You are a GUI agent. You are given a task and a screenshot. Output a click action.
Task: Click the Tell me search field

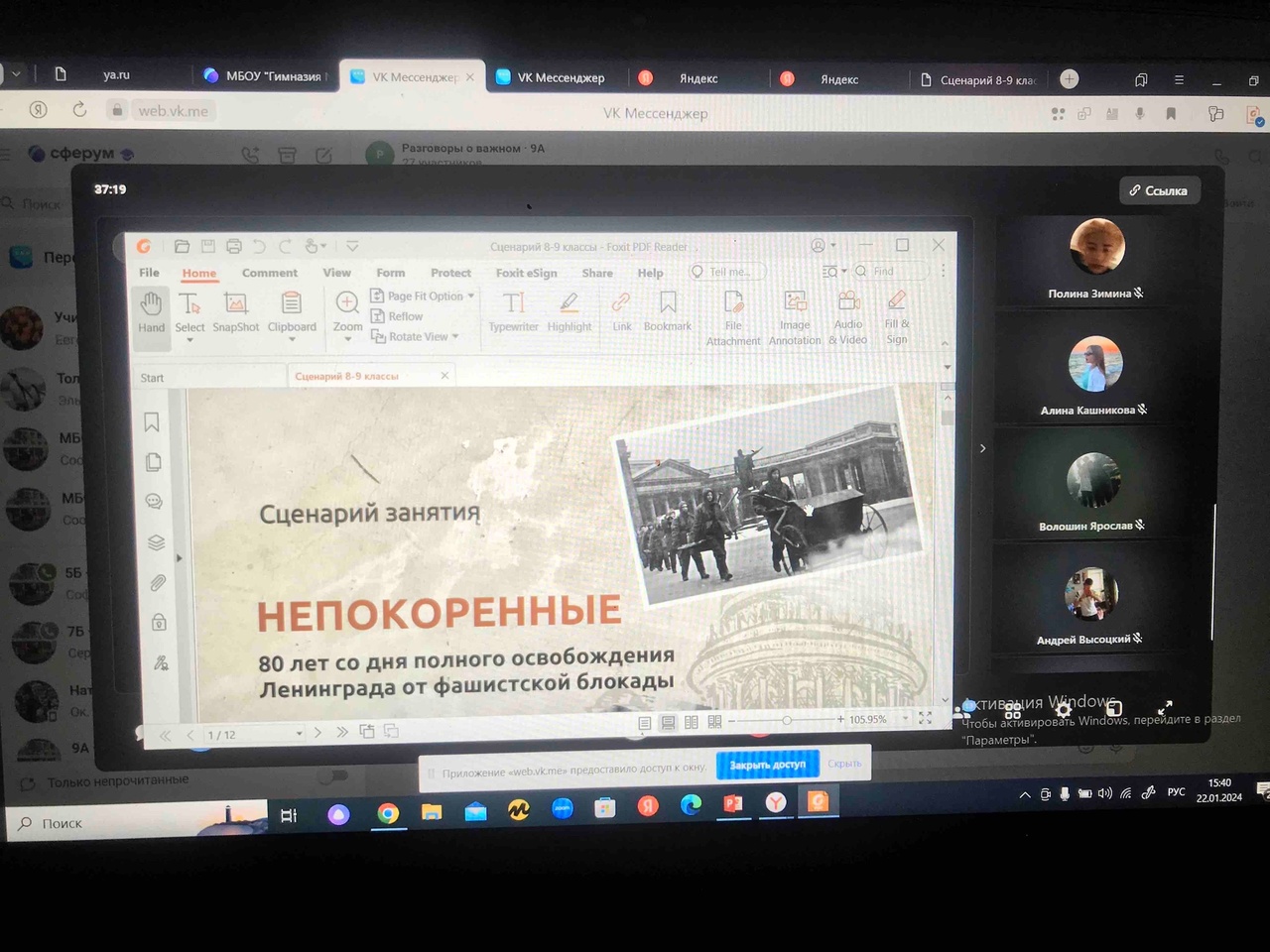(x=727, y=272)
